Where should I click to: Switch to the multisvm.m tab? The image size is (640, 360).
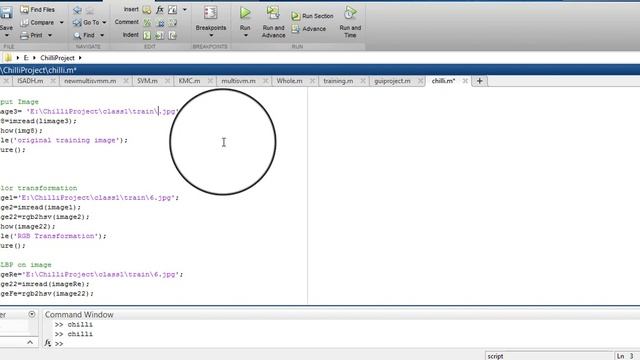tap(238, 81)
